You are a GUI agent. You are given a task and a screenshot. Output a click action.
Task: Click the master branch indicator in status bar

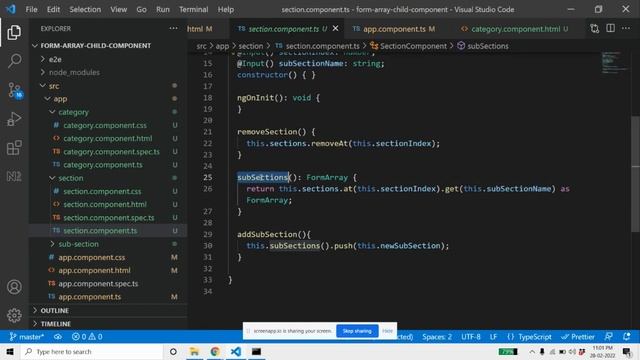pos(27,337)
